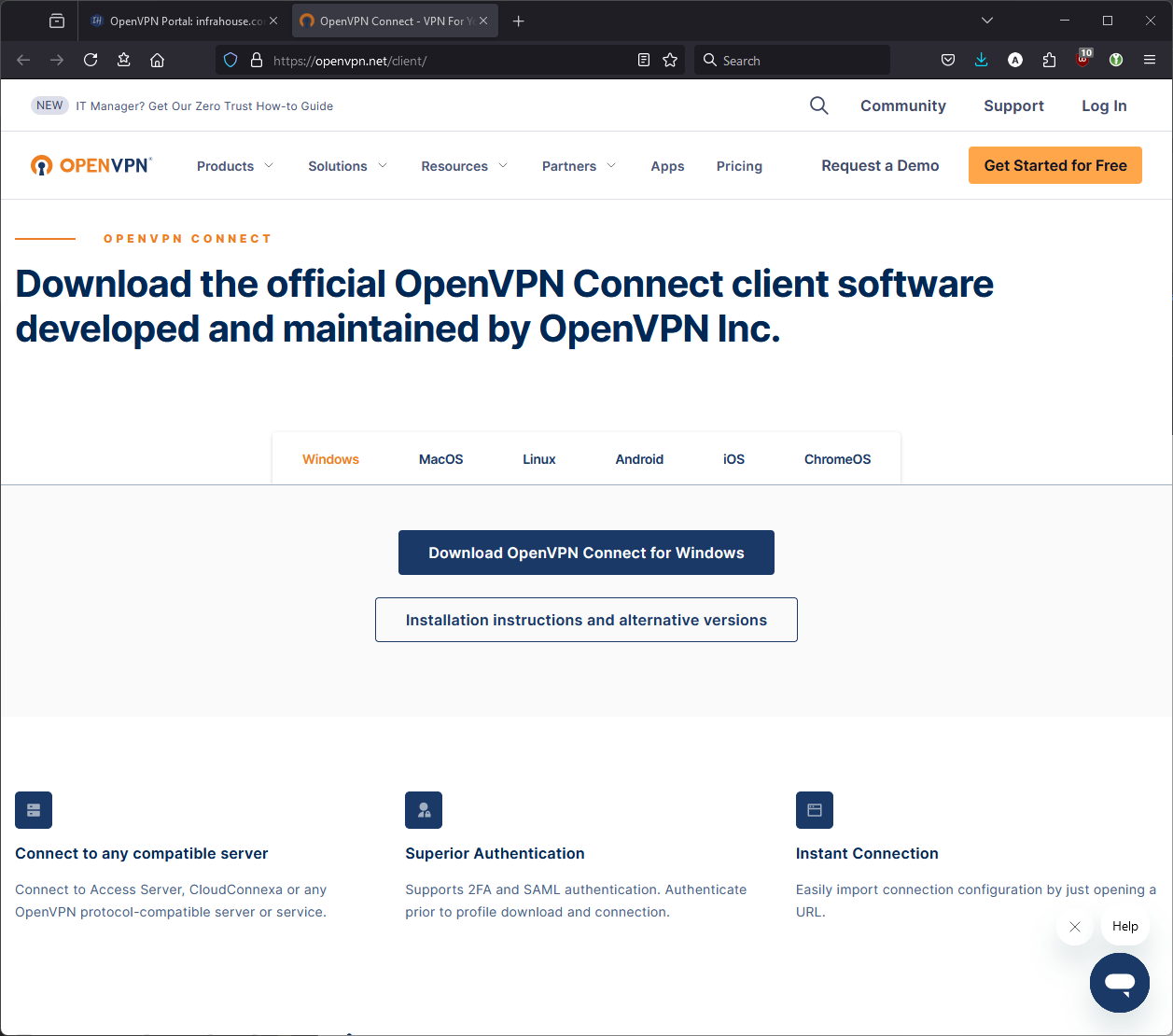Open the Support link
The width and height of the screenshot is (1173, 1036).
(x=1013, y=105)
